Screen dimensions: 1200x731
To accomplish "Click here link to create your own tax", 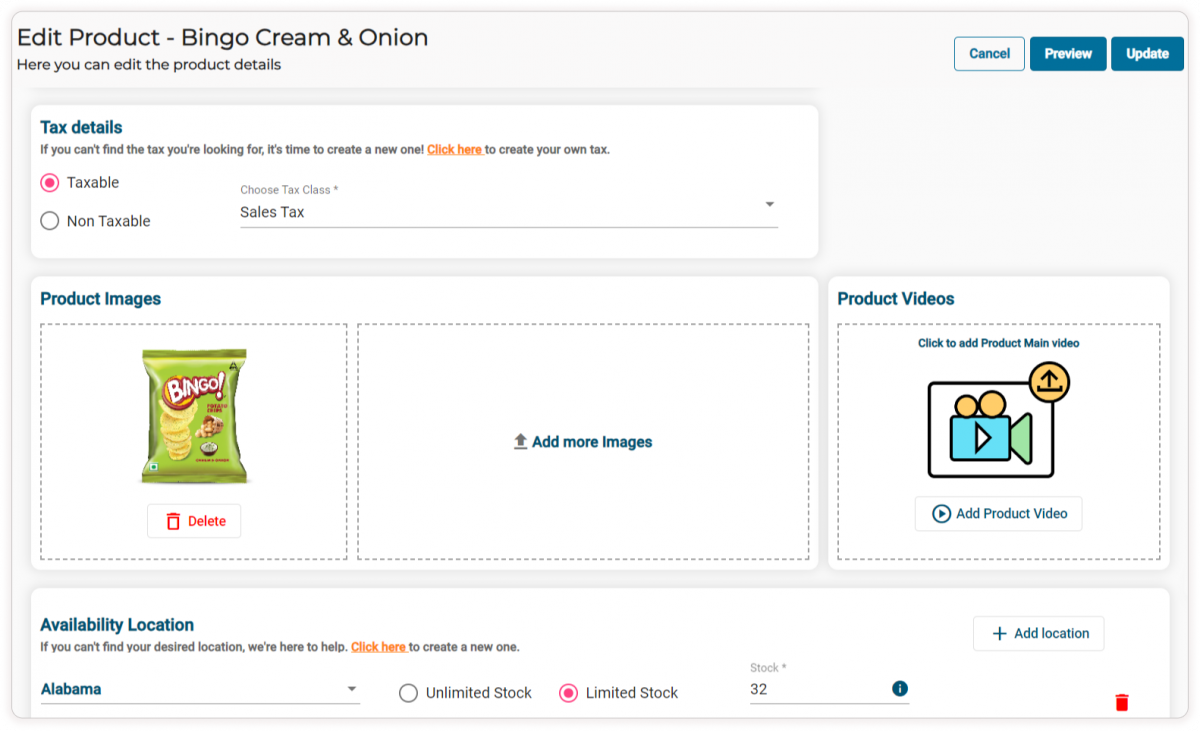I will 455,150.
